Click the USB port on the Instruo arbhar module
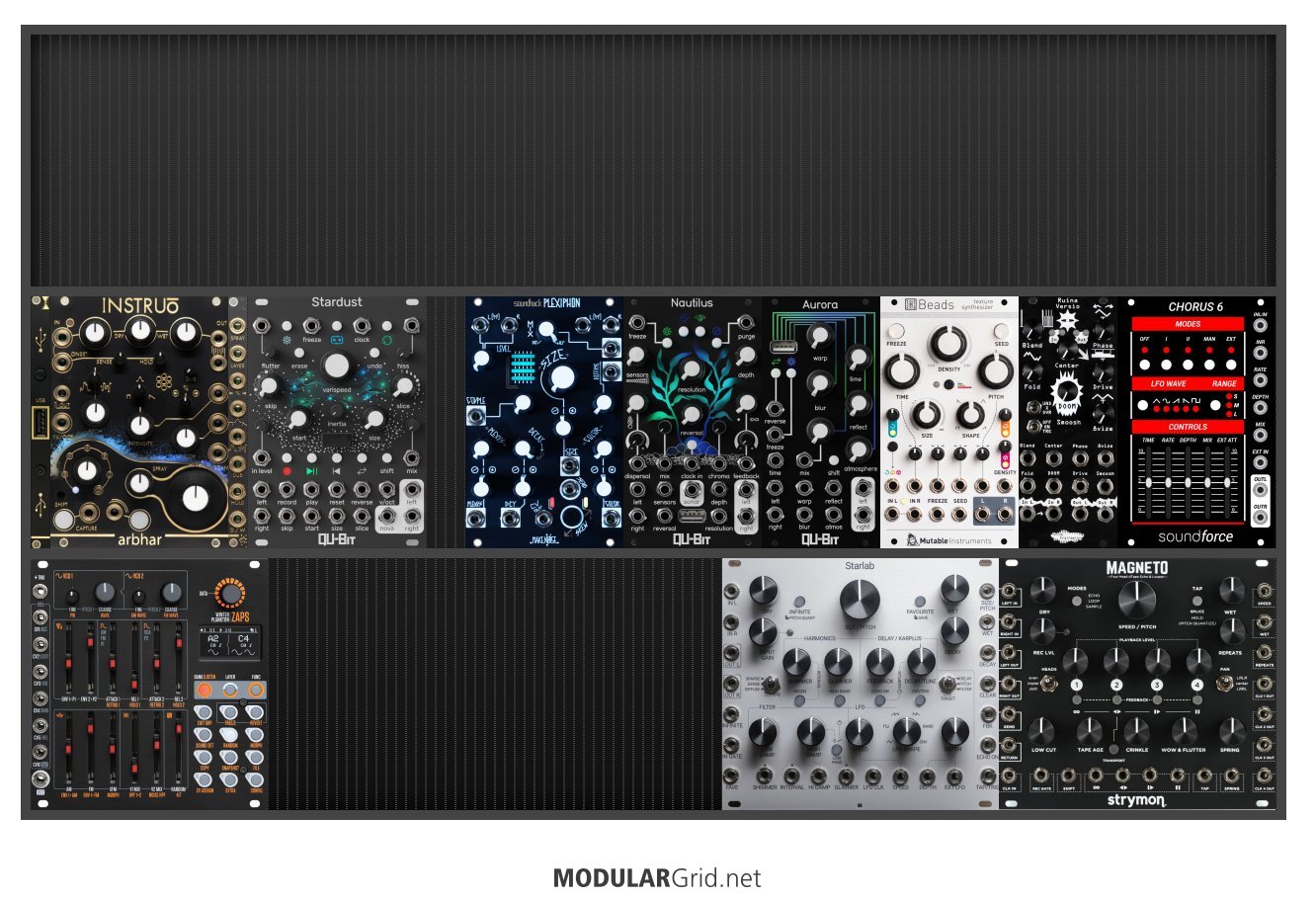Image resolution: width=1316 pixels, height=899 pixels. (x=40, y=426)
